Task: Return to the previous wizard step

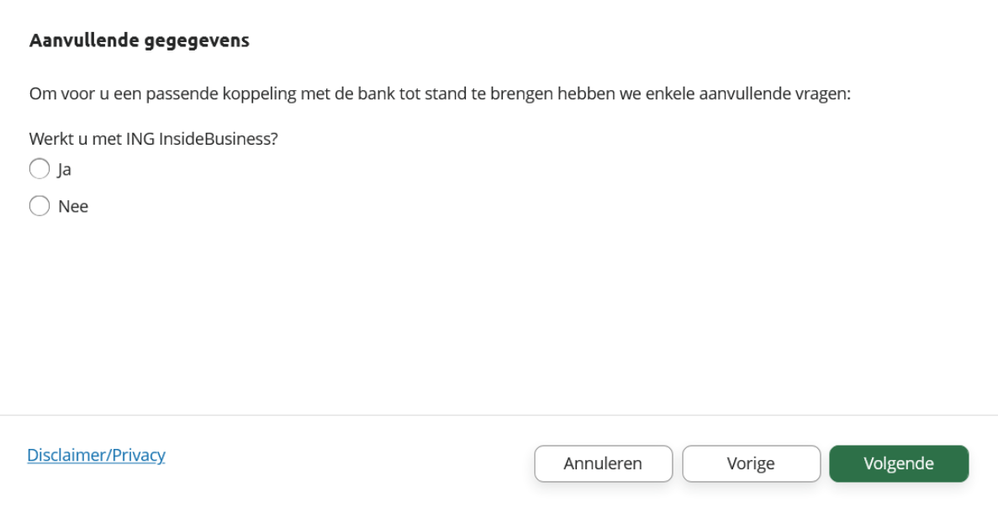Action: coord(751,464)
